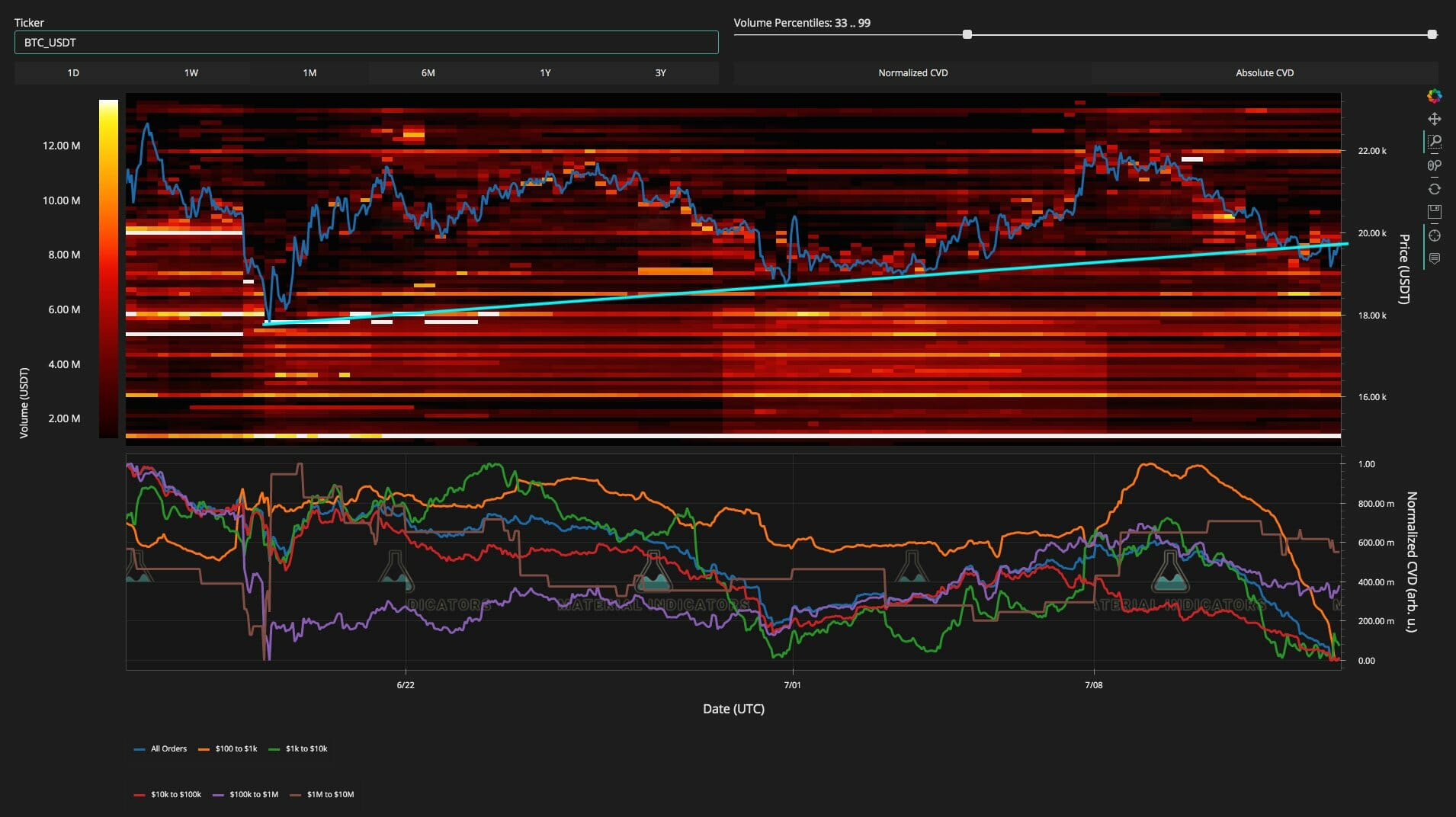Click lower Volume Percentiles slider handle
This screenshot has height=817, width=1456.
pyautogui.click(x=967, y=34)
